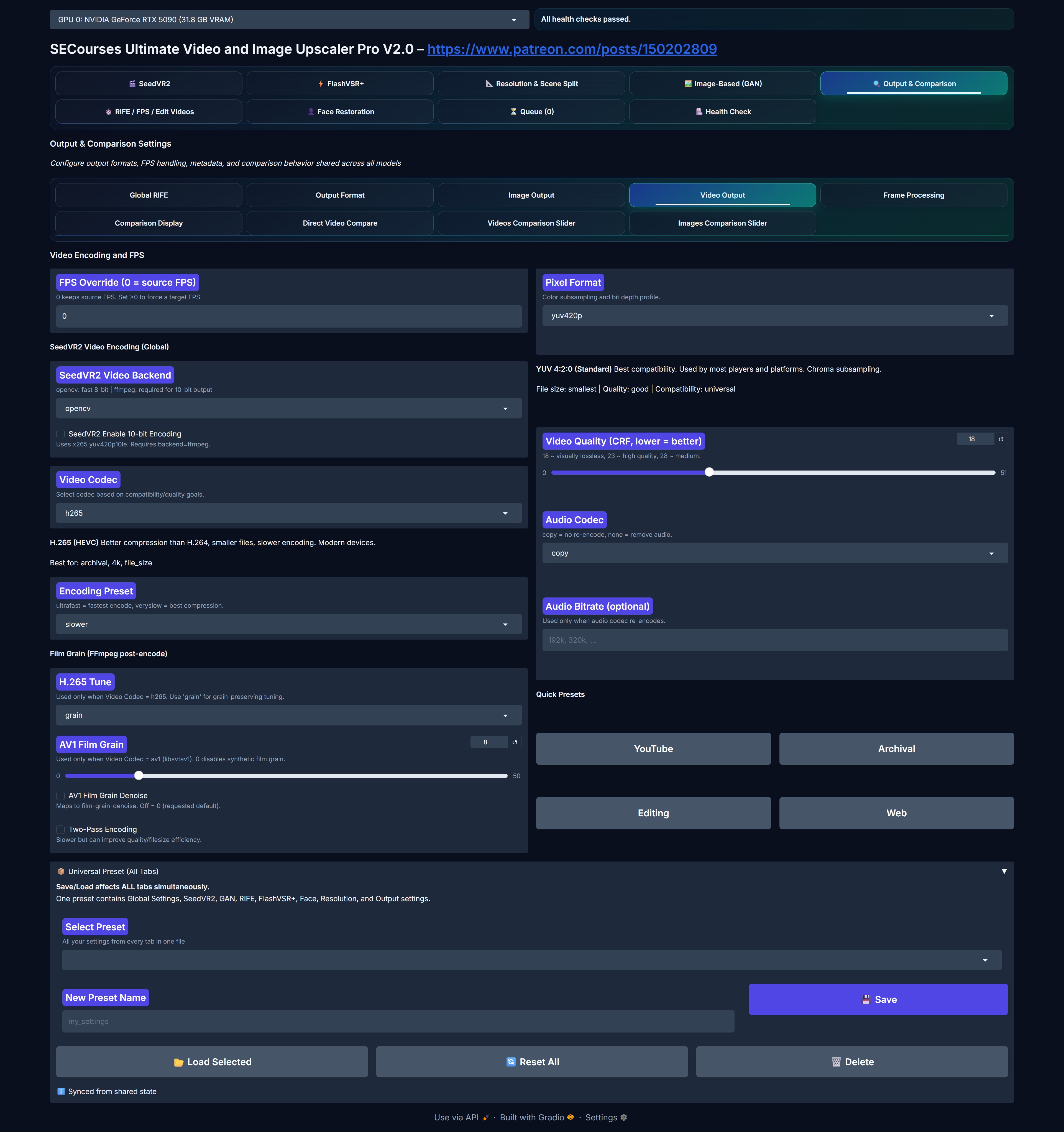Expand the Encoding Preset dropdown
Image resolution: width=1064 pixels, height=1132 pixels.
[288, 624]
